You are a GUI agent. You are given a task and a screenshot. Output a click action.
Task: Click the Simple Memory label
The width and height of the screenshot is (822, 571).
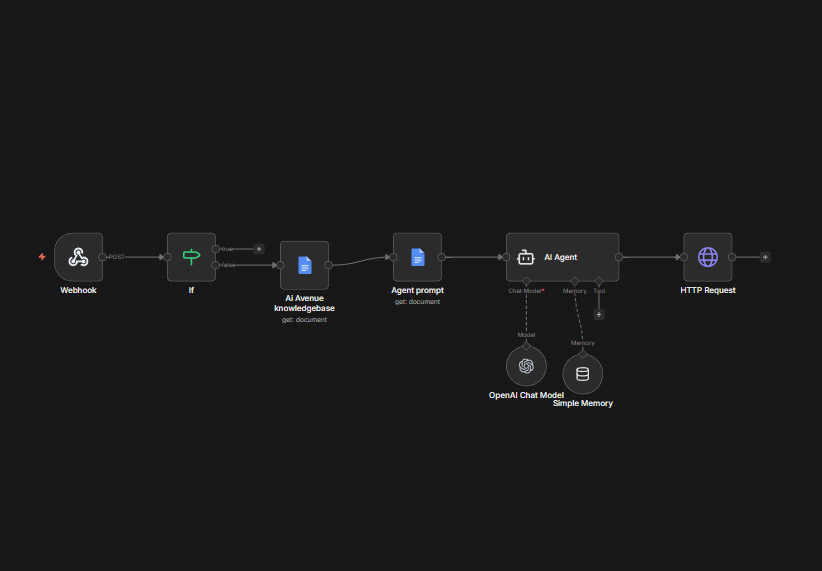click(x=582, y=403)
